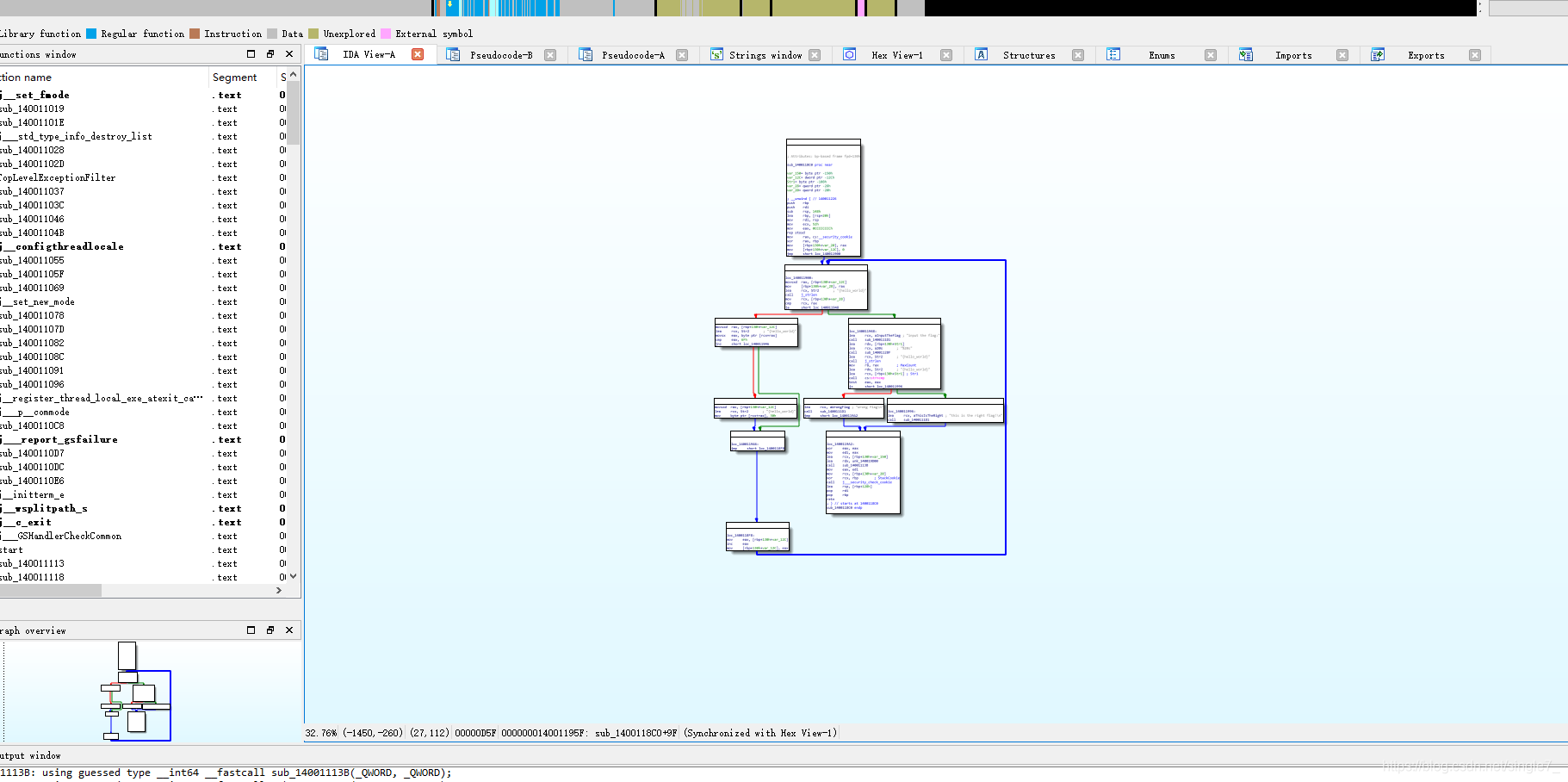Viewport: 1568px width, 782px height.
Task: Click the functions list horizontal scrollbar thumb
Action: pyautogui.click(x=51, y=590)
